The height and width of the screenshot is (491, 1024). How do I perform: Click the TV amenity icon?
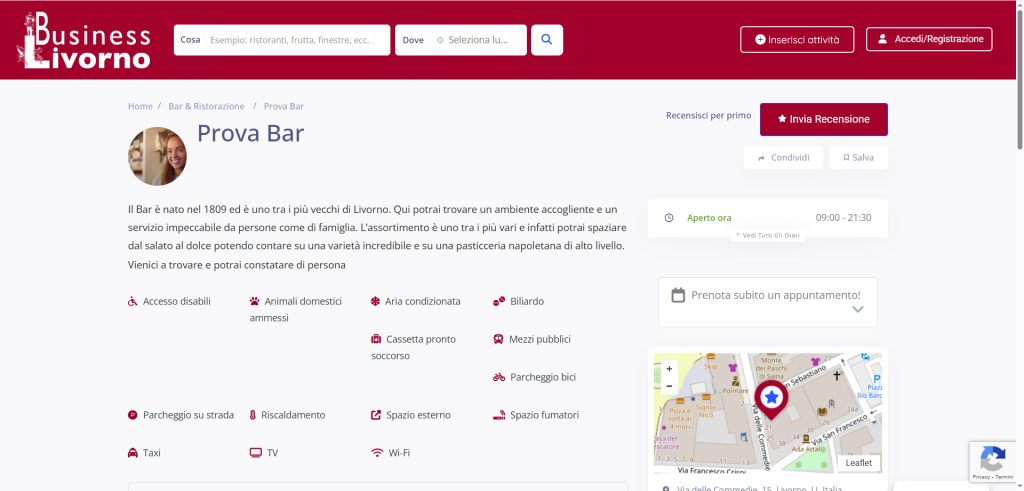(x=255, y=453)
